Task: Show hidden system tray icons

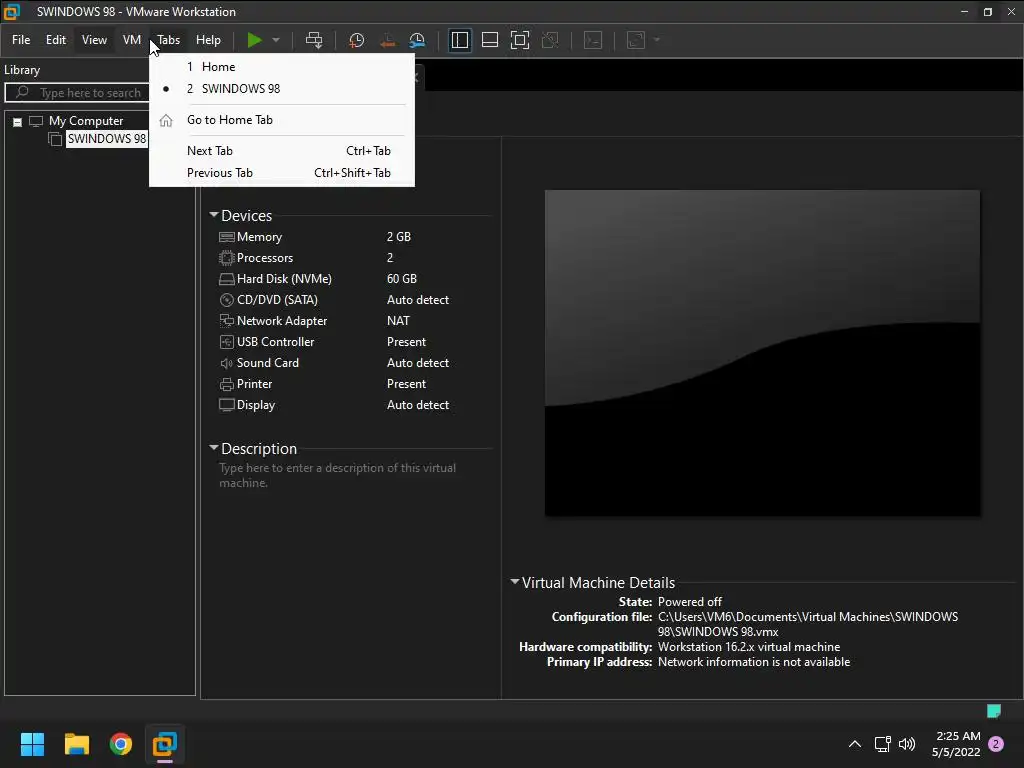Action: pos(854,744)
